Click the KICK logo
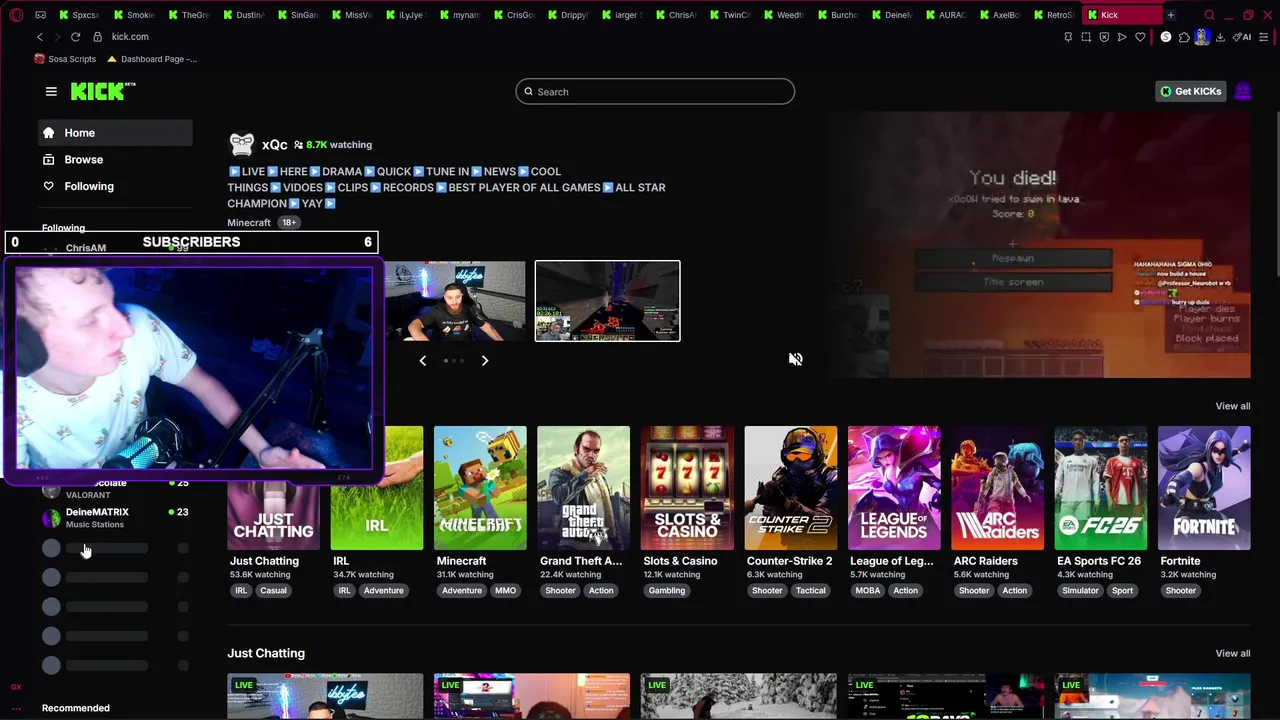 click(103, 91)
